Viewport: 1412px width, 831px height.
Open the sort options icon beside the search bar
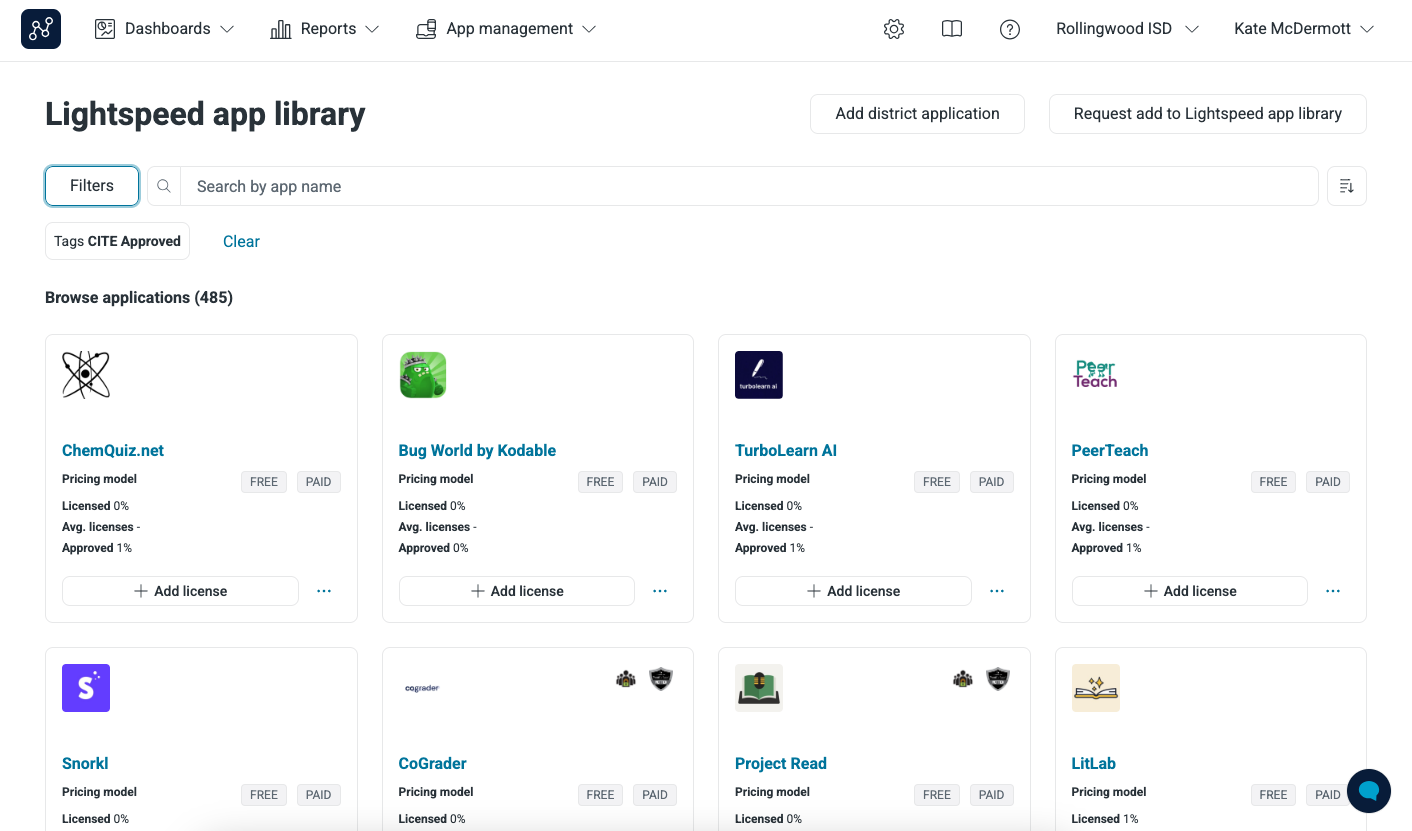[1346, 186]
